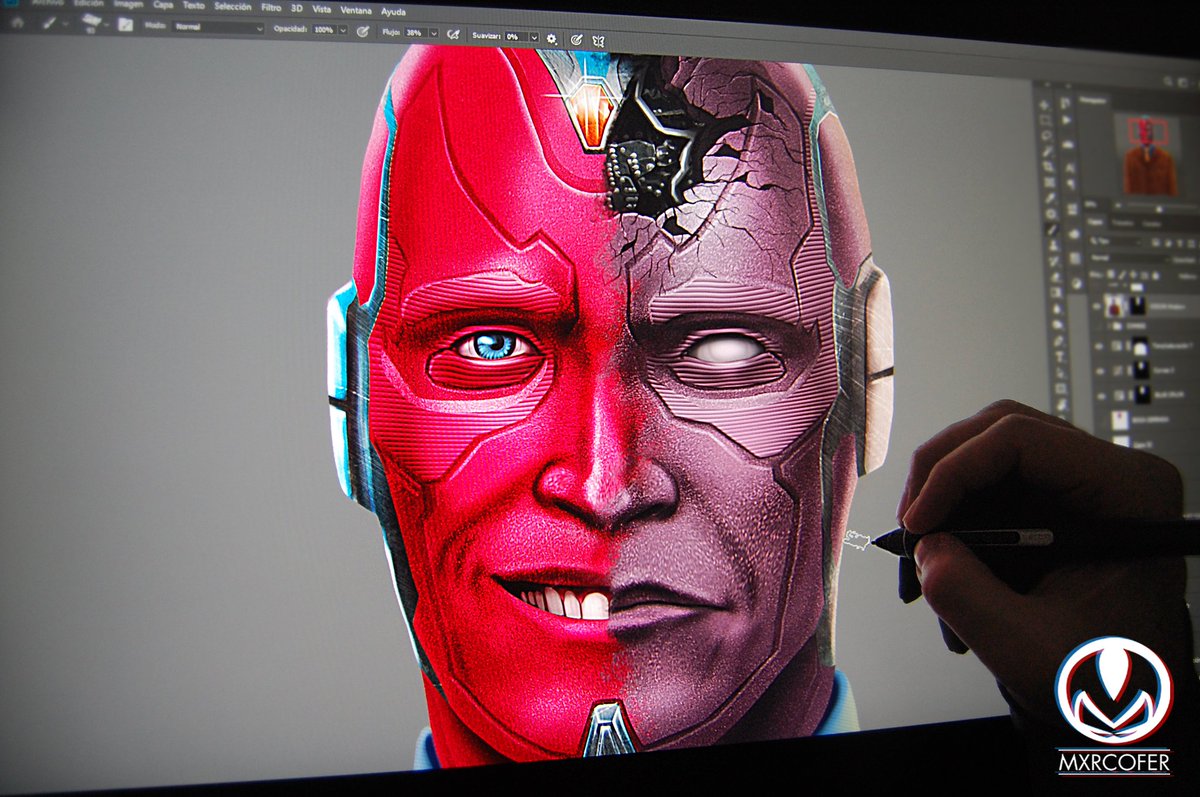This screenshot has height=797, width=1200.
Task: Select the Gradient tool
Action: click(1057, 292)
